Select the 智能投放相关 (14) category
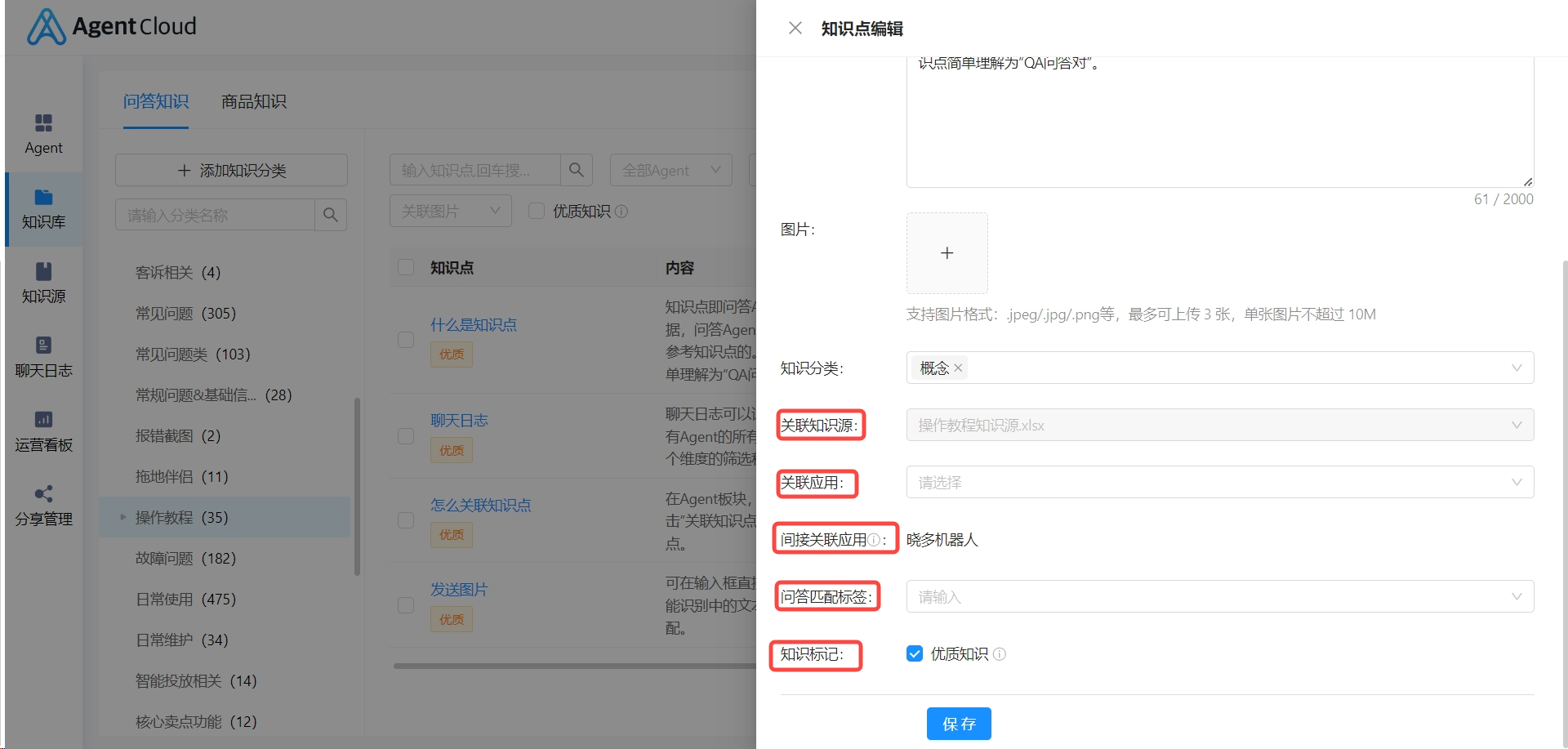Image resolution: width=1568 pixels, height=749 pixels. pos(196,680)
